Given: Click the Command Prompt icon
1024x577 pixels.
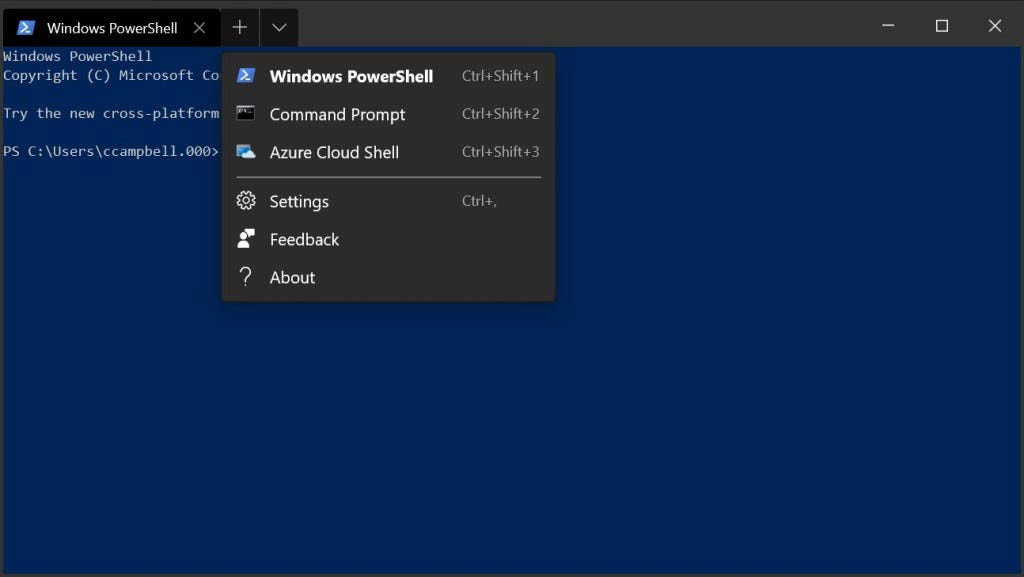Looking at the screenshot, I should click(246, 114).
